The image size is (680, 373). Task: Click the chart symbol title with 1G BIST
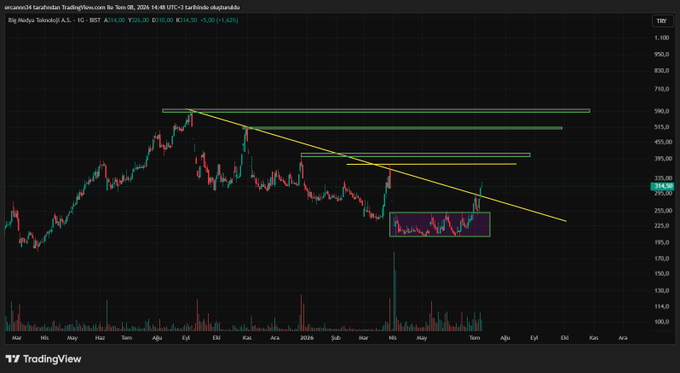pyautogui.click(x=54, y=20)
